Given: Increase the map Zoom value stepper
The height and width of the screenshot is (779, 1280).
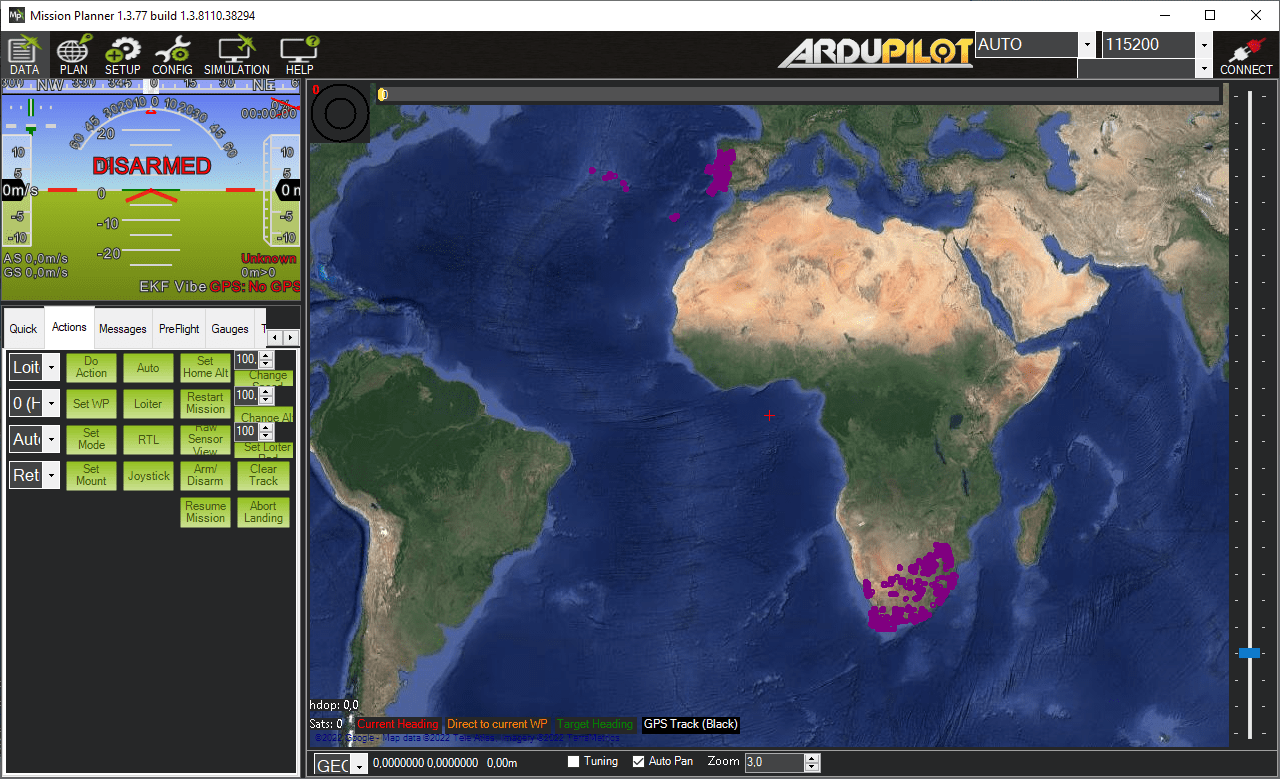Looking at the screenshot, I should coord(812,758).
